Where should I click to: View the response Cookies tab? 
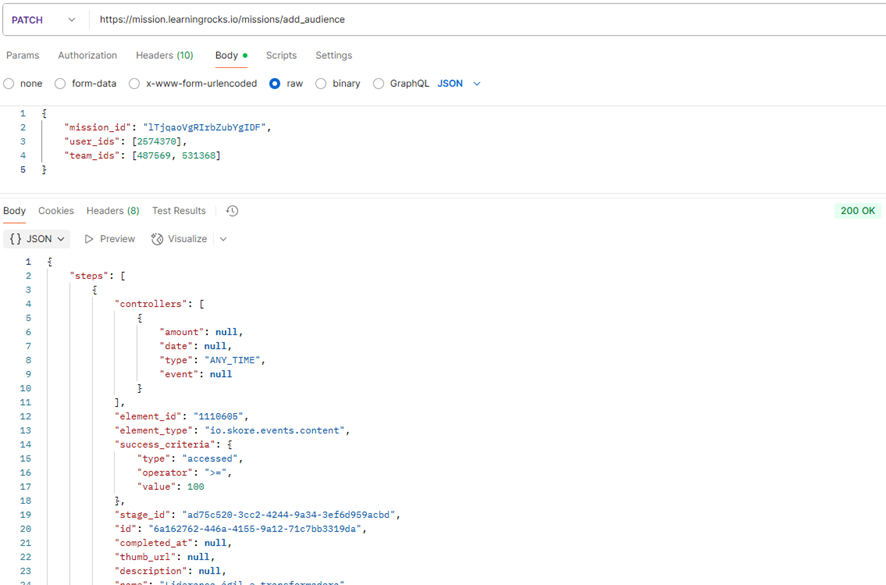[x=56, y=211]
